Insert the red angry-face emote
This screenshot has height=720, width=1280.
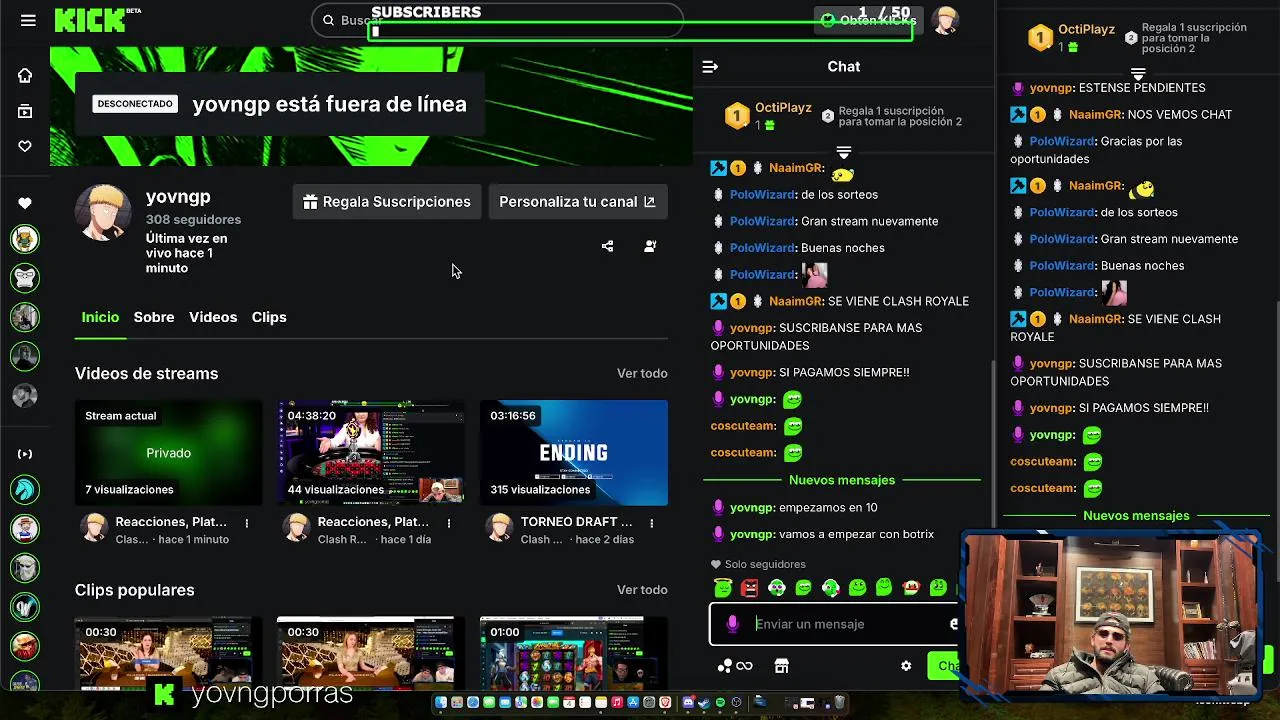(749, 588)
